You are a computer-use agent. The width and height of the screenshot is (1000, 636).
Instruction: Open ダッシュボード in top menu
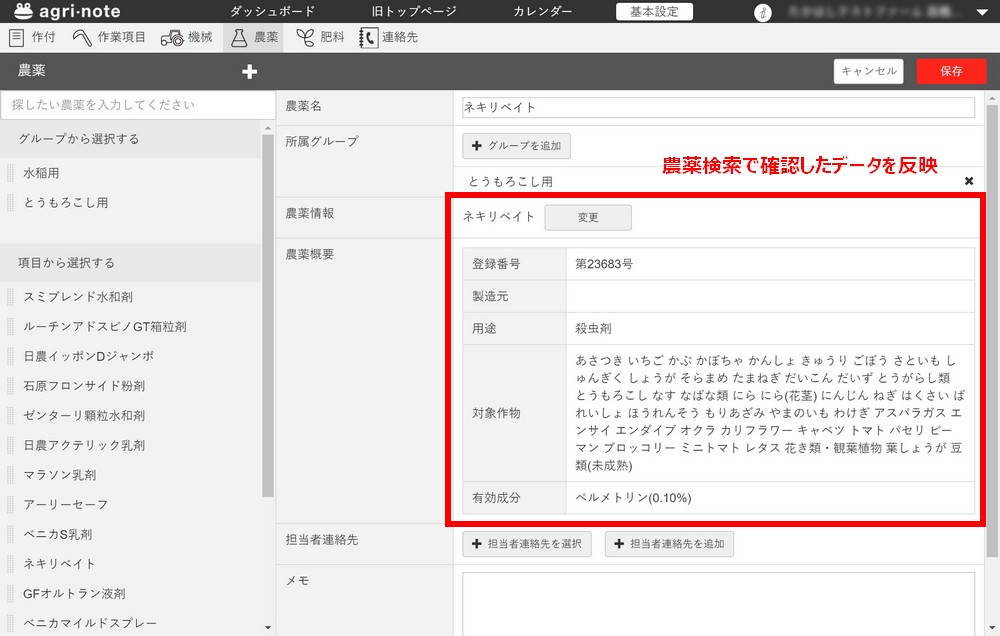272,12
